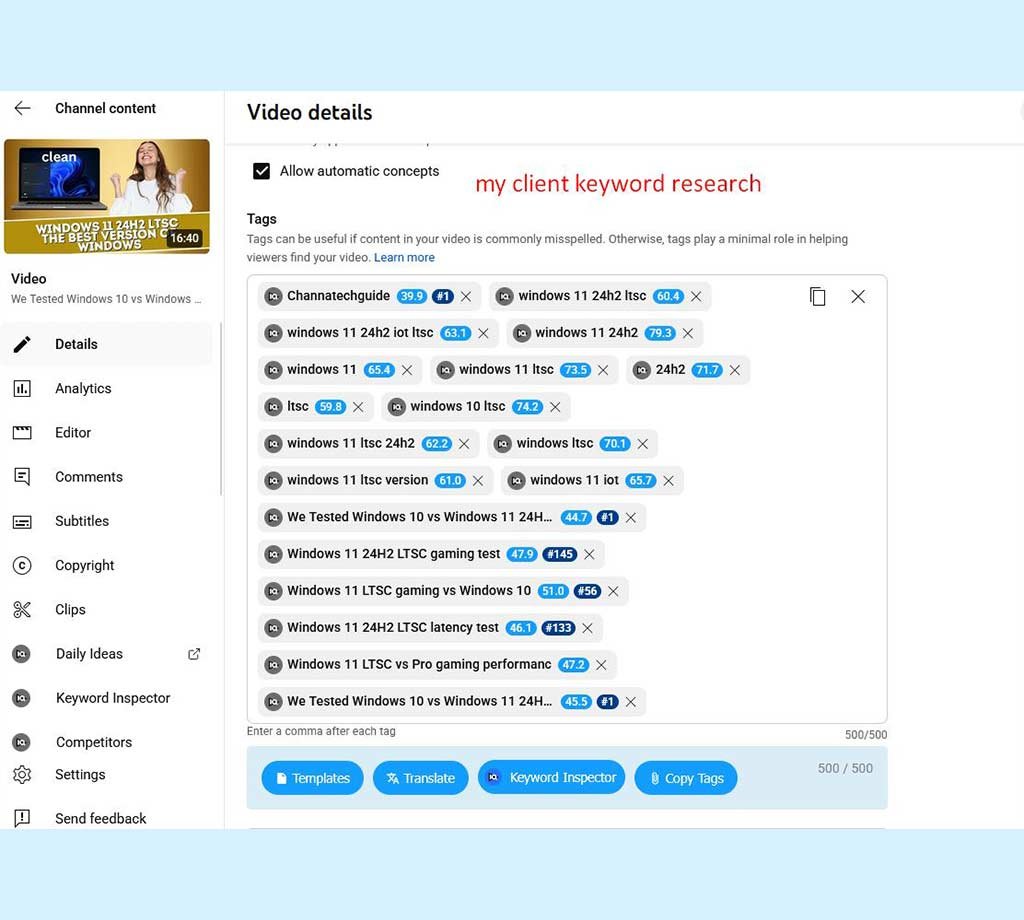Click the video title text under Video
Screen dimensions: 1024x920
[106, 299]
